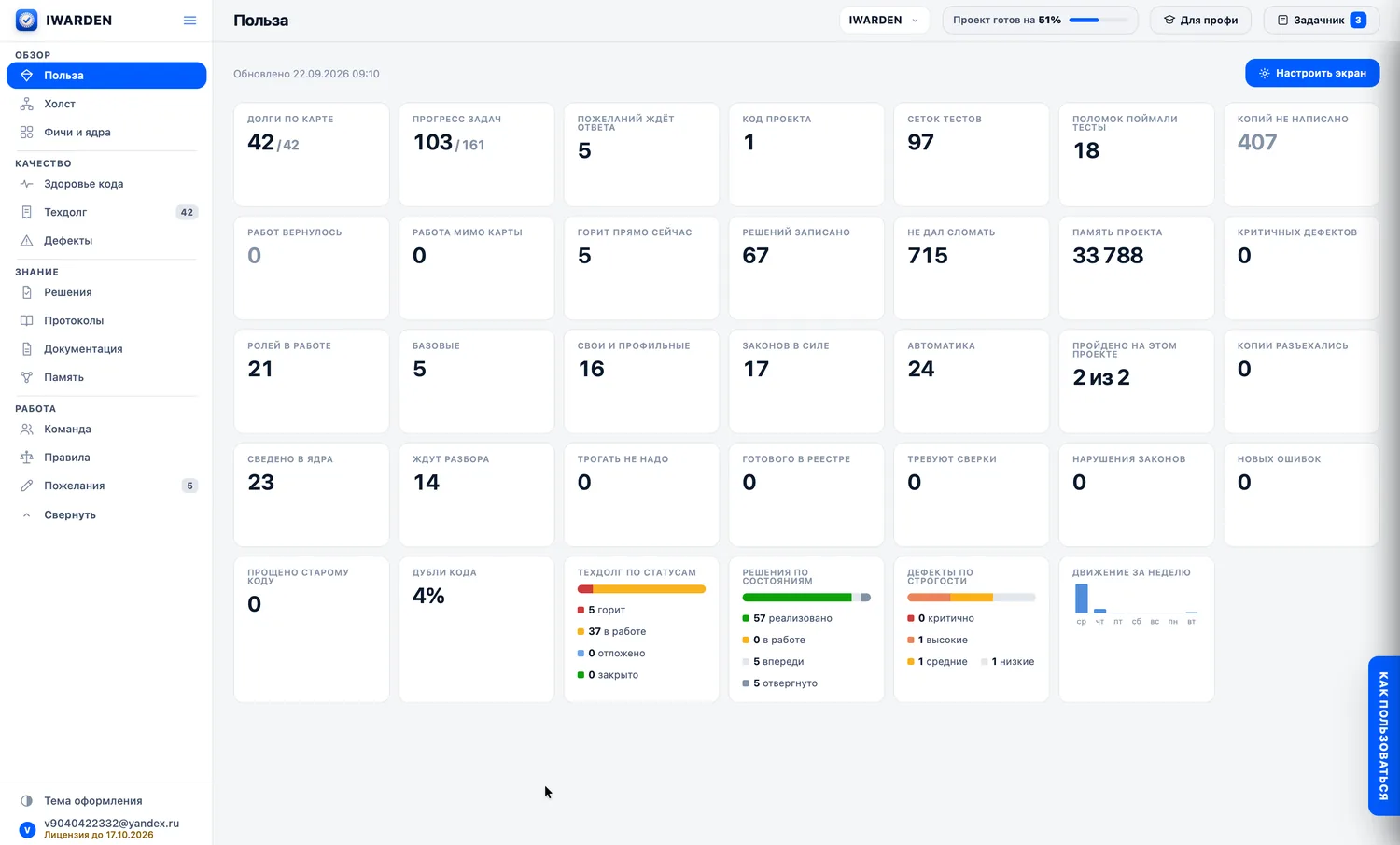This screenshot has height=845, width=1400.
Task: Click the Техдолг по статусам color bar
Action: (641, 589)
